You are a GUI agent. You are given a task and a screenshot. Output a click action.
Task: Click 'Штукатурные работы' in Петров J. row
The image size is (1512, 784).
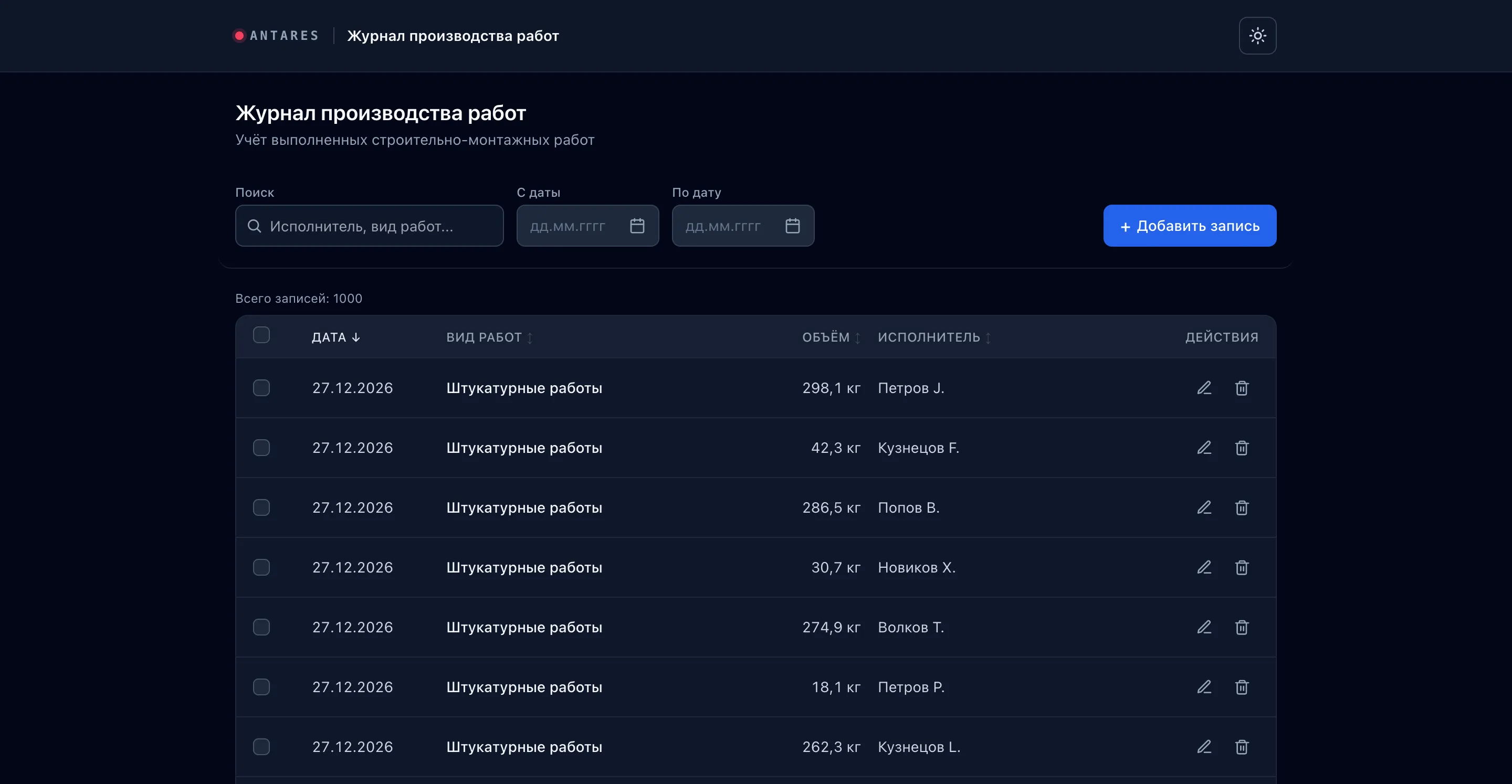(x=524, y=388)
